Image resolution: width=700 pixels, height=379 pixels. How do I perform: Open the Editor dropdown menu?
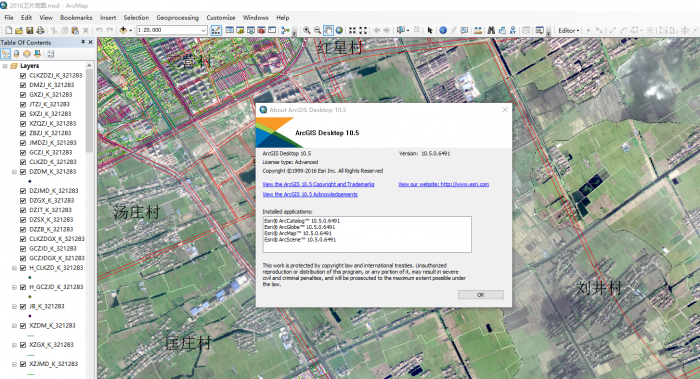569,30
